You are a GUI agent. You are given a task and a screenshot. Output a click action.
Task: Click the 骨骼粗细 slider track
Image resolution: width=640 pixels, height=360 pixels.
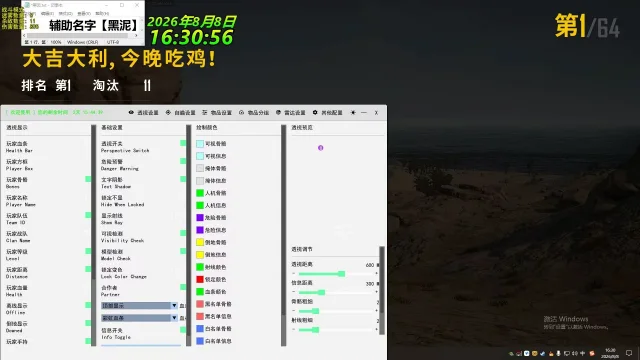[336, 311]
